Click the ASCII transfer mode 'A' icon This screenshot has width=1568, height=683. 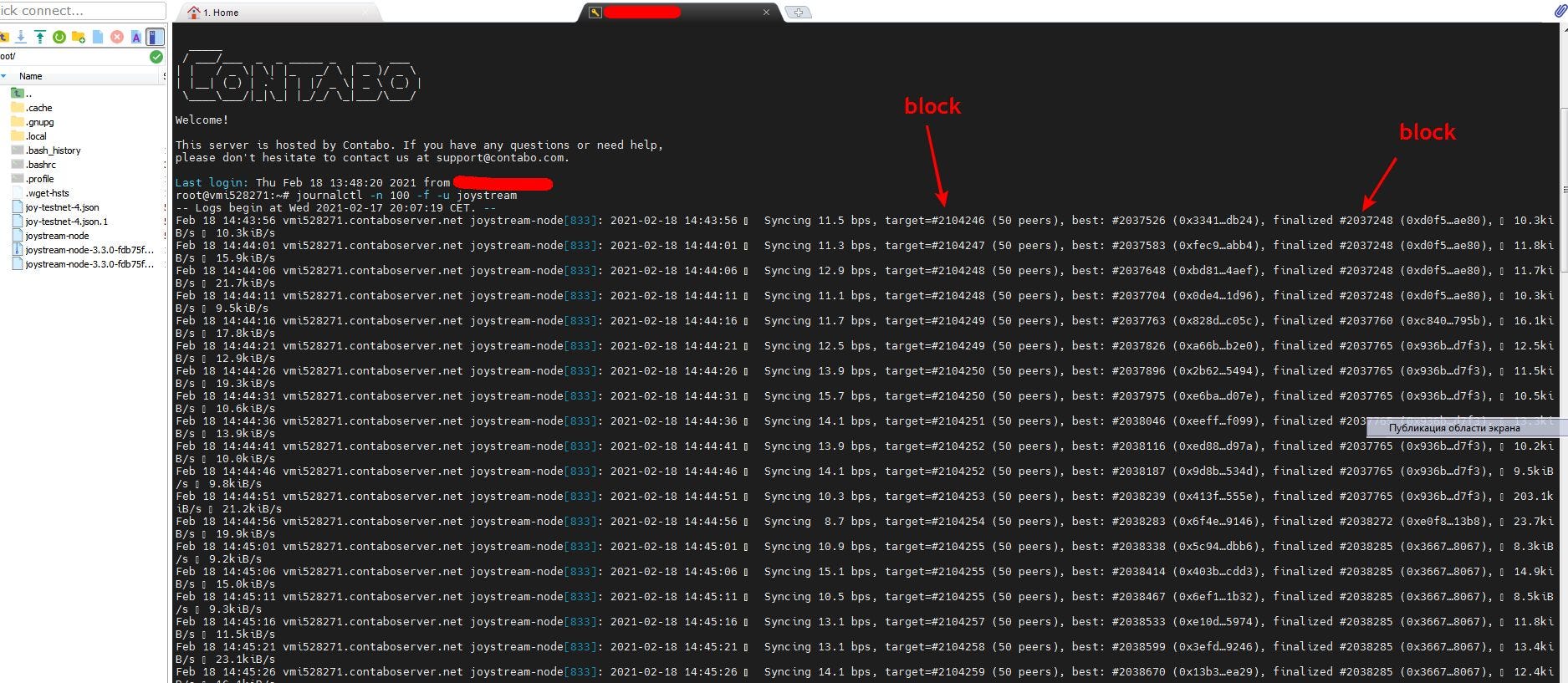[x=135, y=37]
